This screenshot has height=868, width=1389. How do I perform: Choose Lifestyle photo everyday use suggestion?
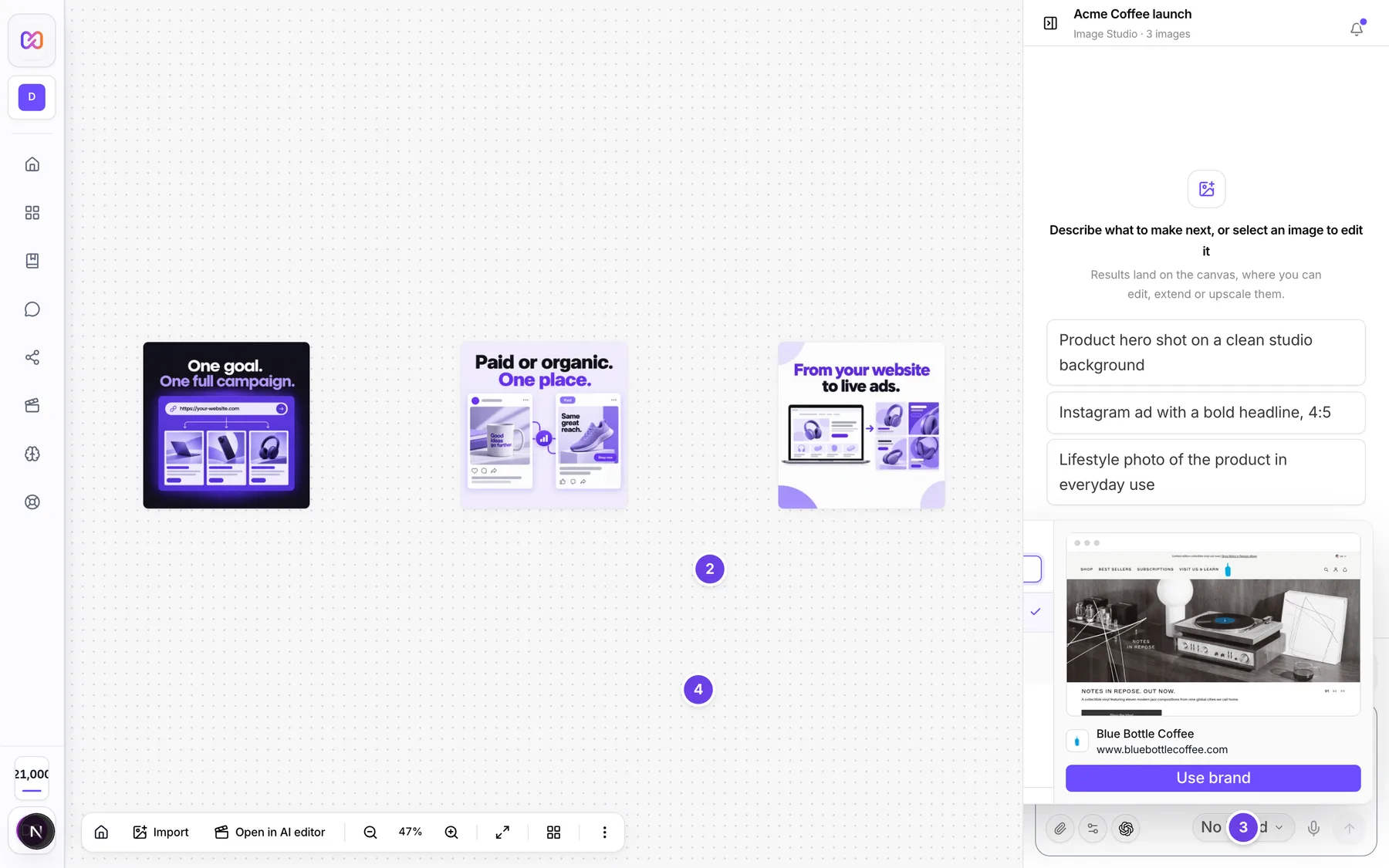coord(1206,472)
